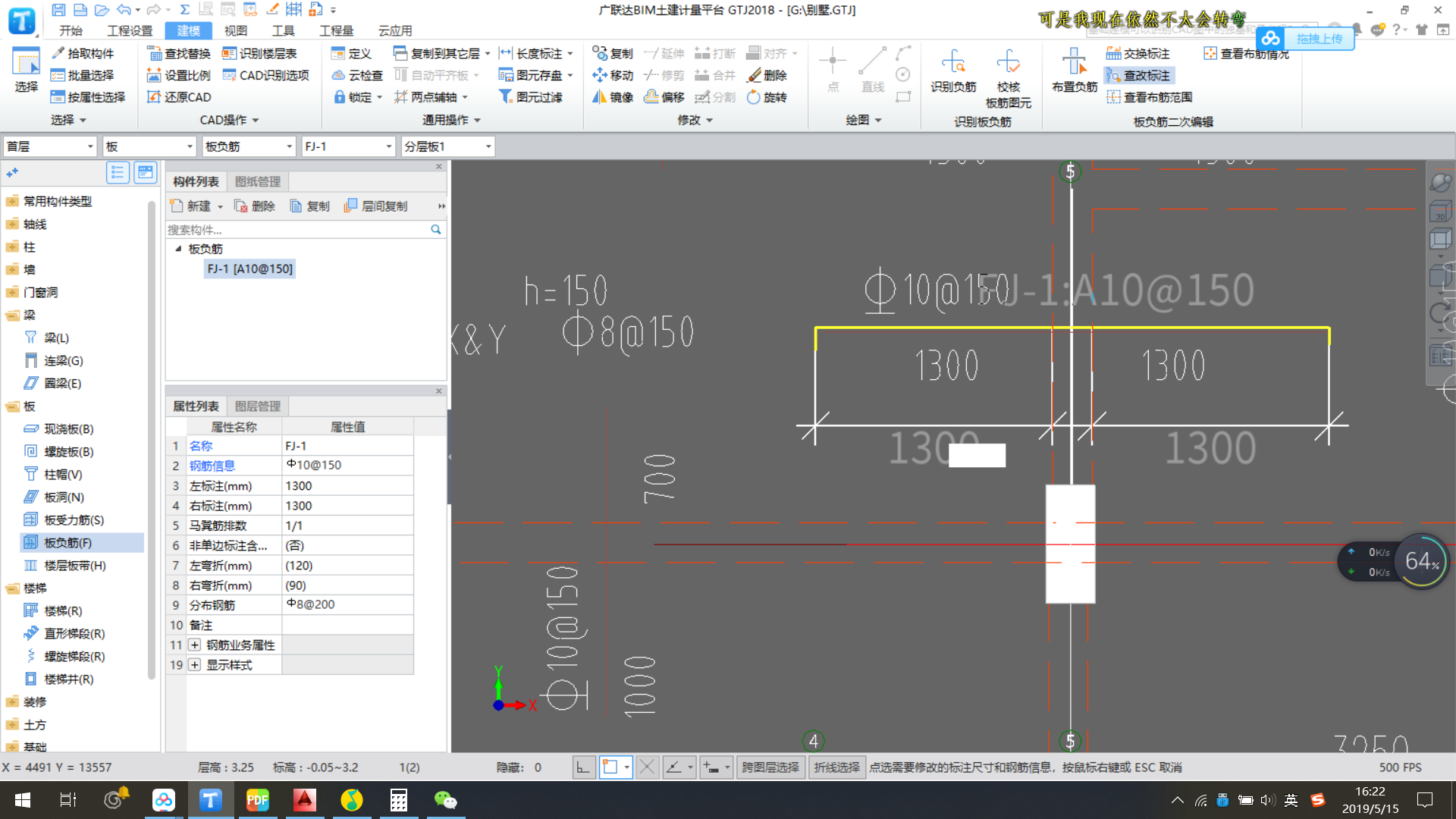The image size is (1456, 819).
Task: Select 板受力筋(S) in navigation tree
Action: [x=74, y=520]
